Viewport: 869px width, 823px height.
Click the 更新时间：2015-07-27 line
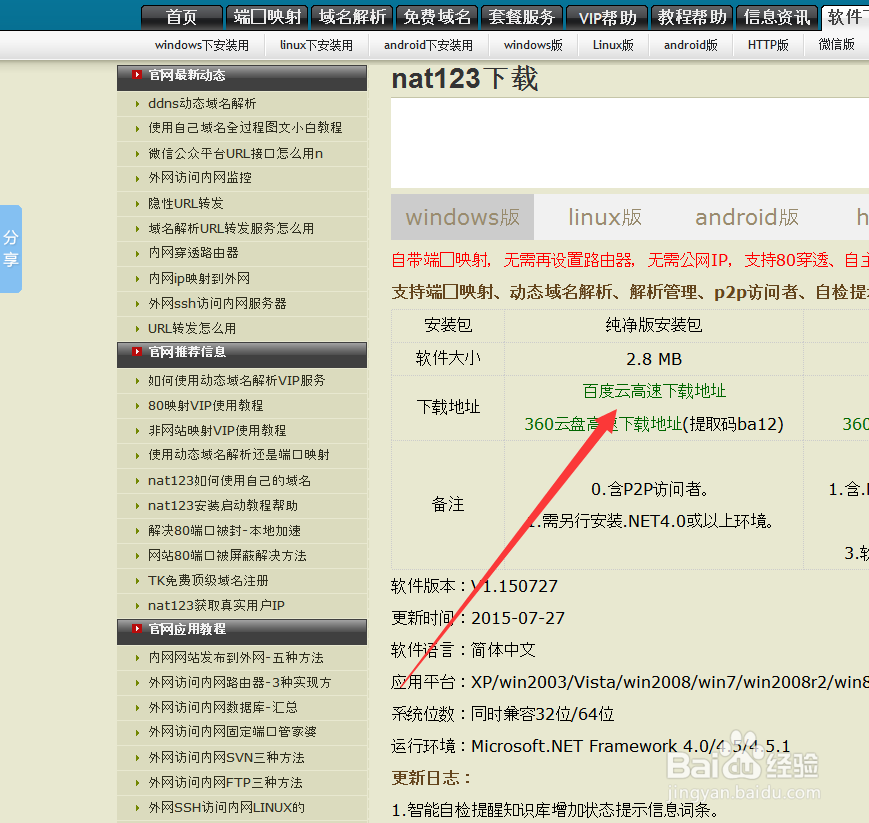(478, 618)
